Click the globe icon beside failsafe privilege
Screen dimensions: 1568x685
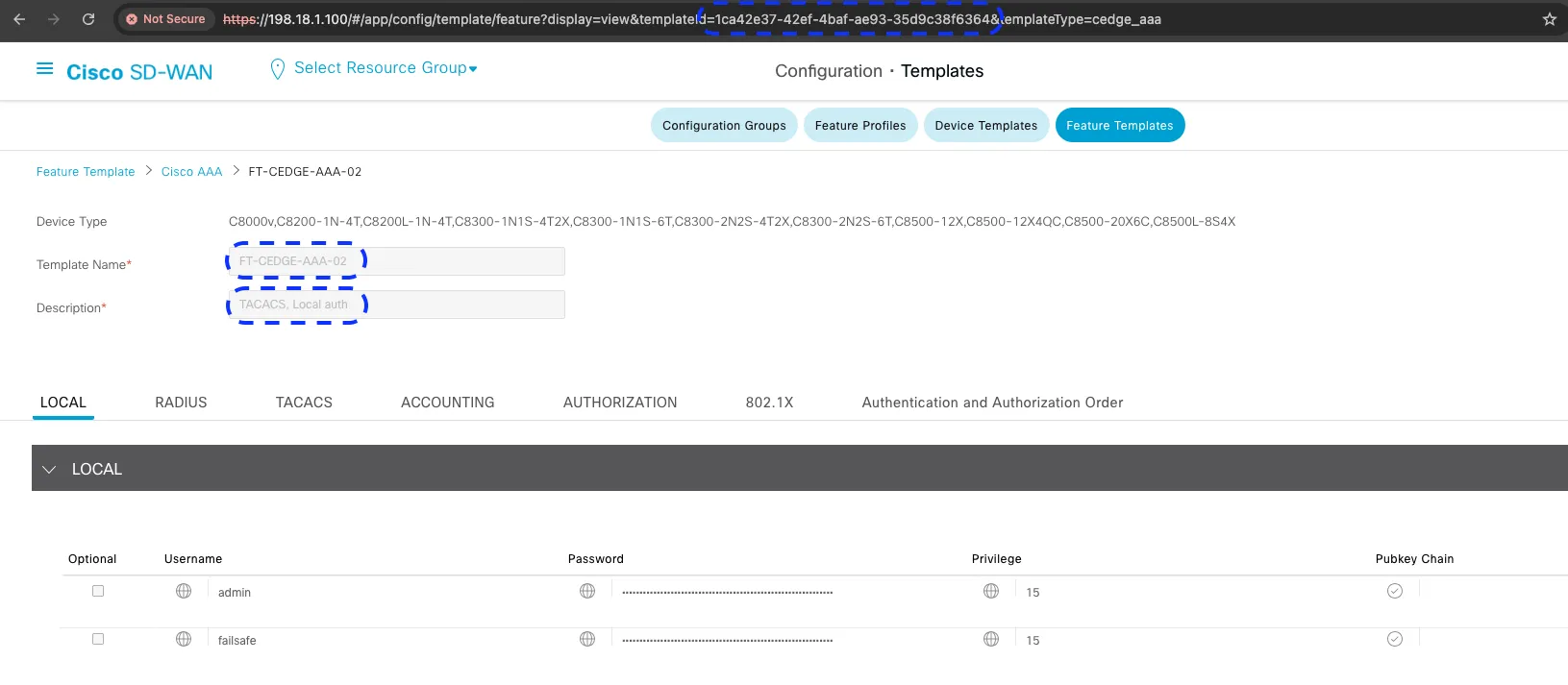[x=991, y=639]
